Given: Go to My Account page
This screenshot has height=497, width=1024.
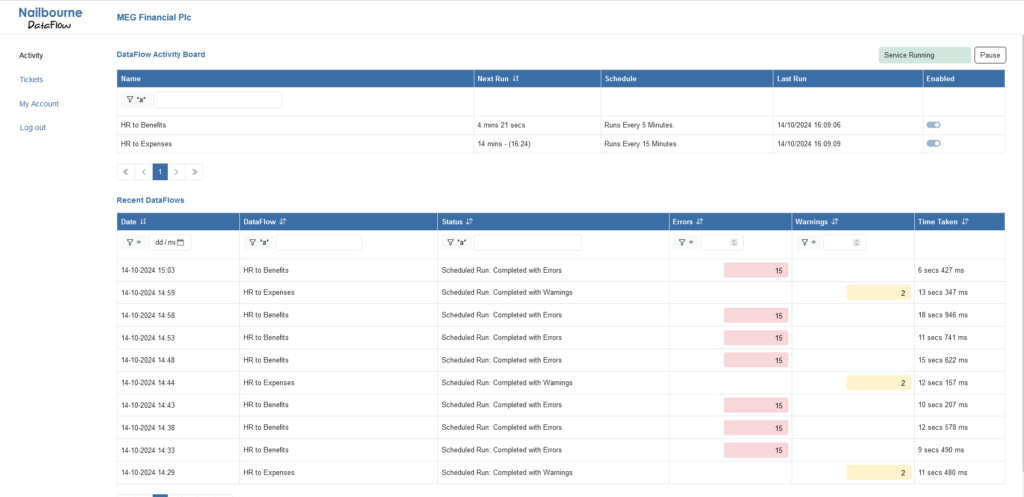Looking at the screenshot, I should coord(39,103).
